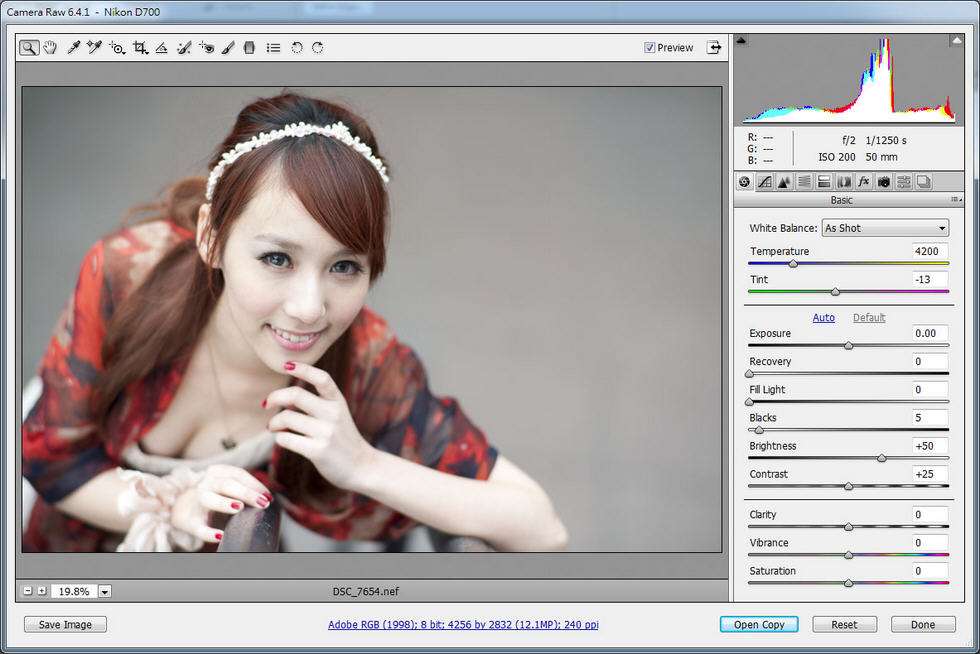Select the Hand tool
This screenshot has height=654, width=980.
click(x=50, y=48)
